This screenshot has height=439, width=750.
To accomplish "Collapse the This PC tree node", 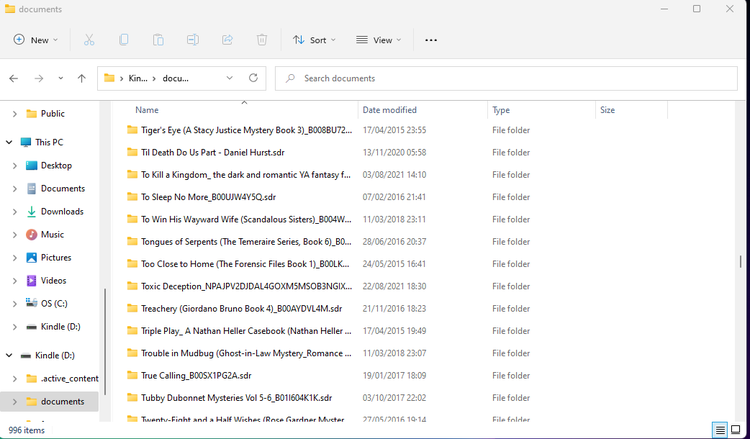I will [9, 142].
